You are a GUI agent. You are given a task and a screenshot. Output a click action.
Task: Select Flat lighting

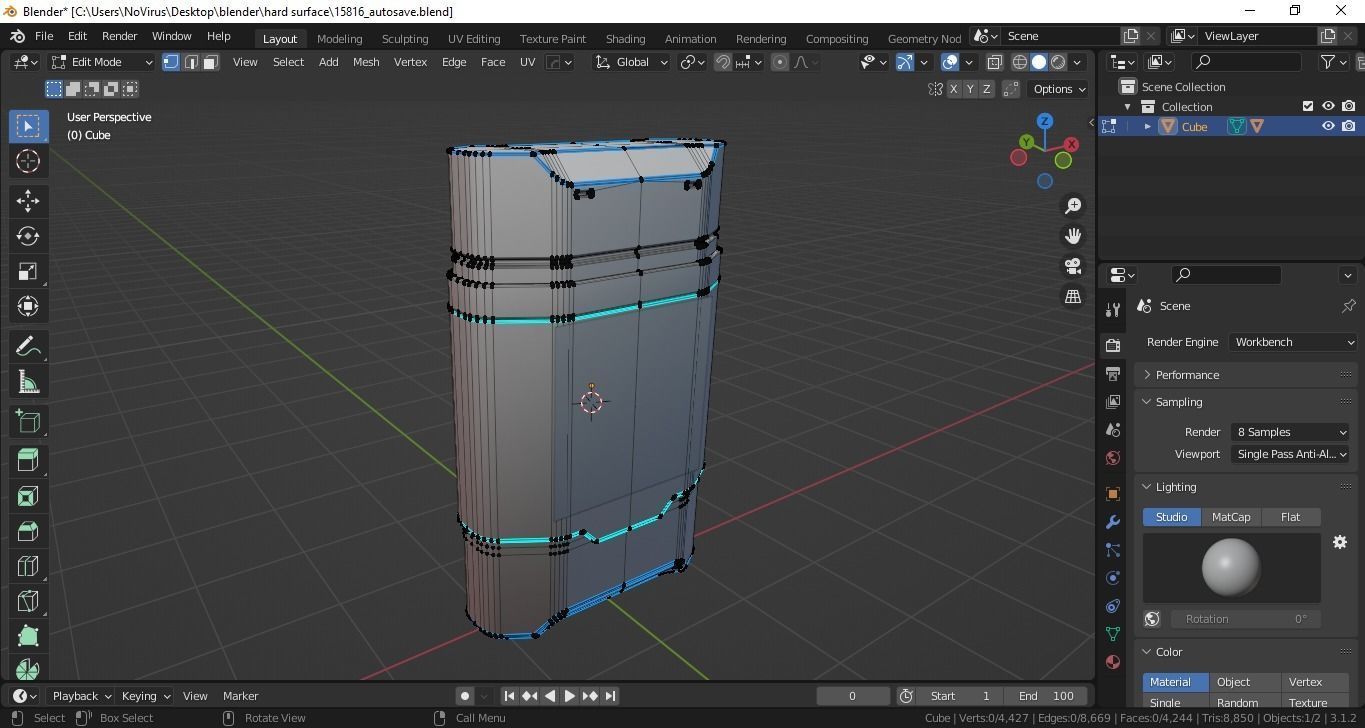1290,517
